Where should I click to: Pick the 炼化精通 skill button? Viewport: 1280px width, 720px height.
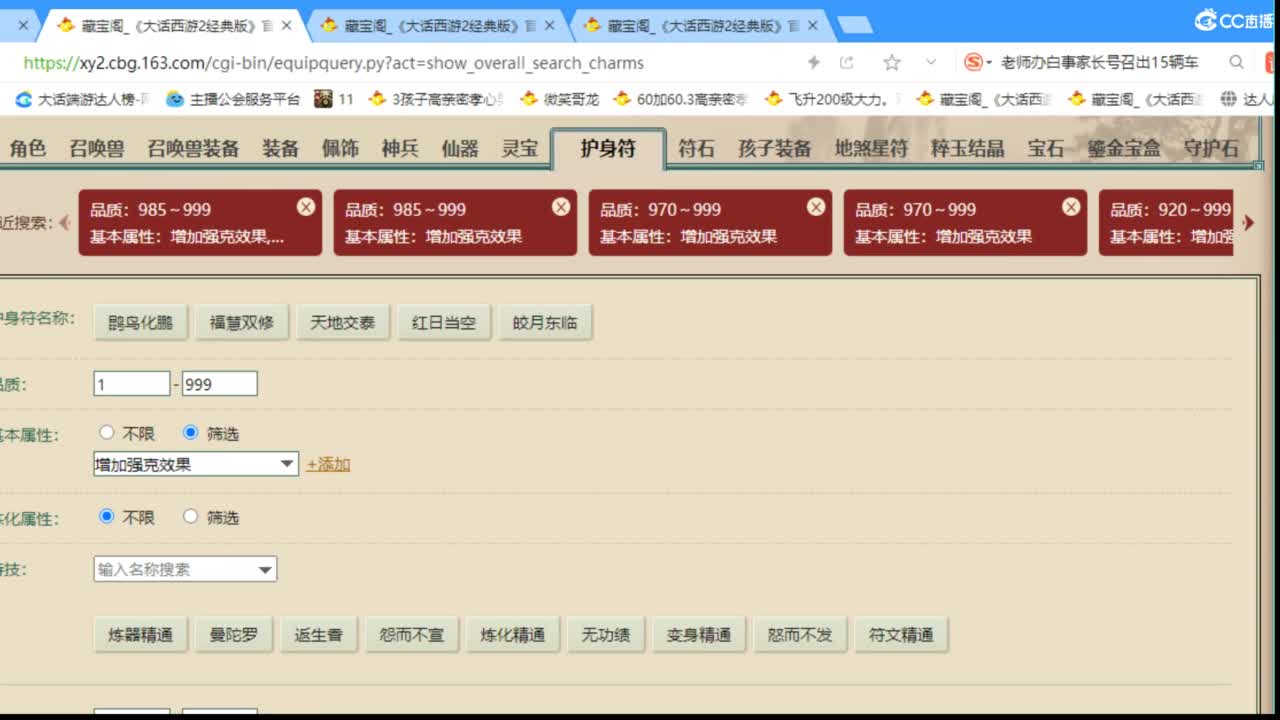pos(513,634)
